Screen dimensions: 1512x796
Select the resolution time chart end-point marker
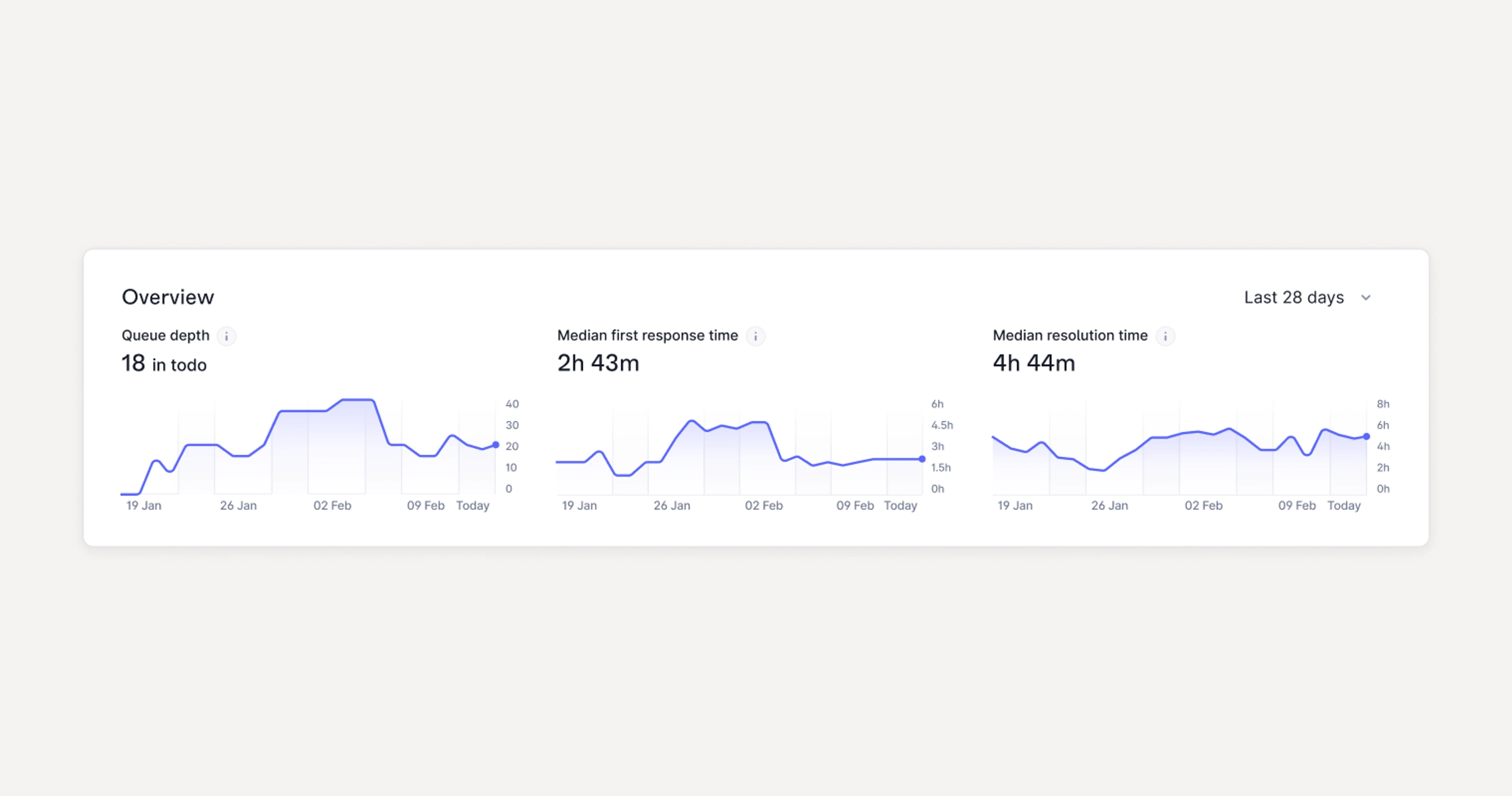pos(1366,437)
